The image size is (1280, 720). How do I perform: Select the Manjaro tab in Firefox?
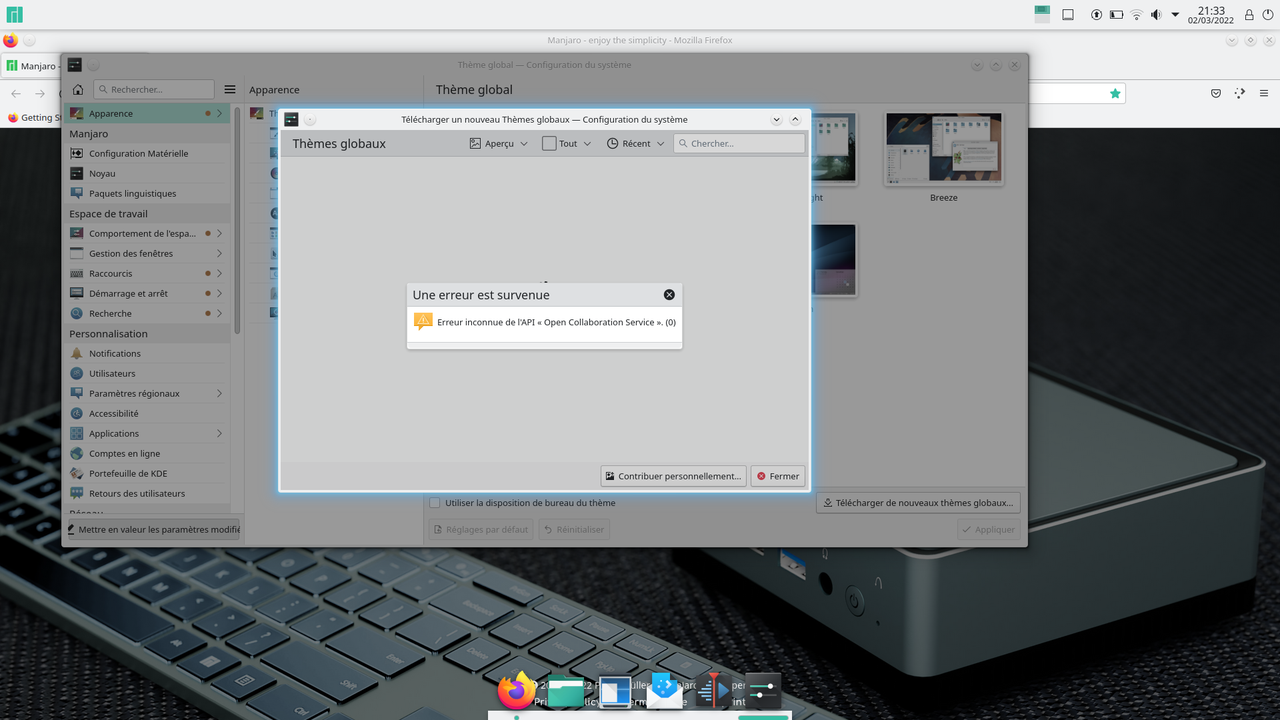pos(32,65)
